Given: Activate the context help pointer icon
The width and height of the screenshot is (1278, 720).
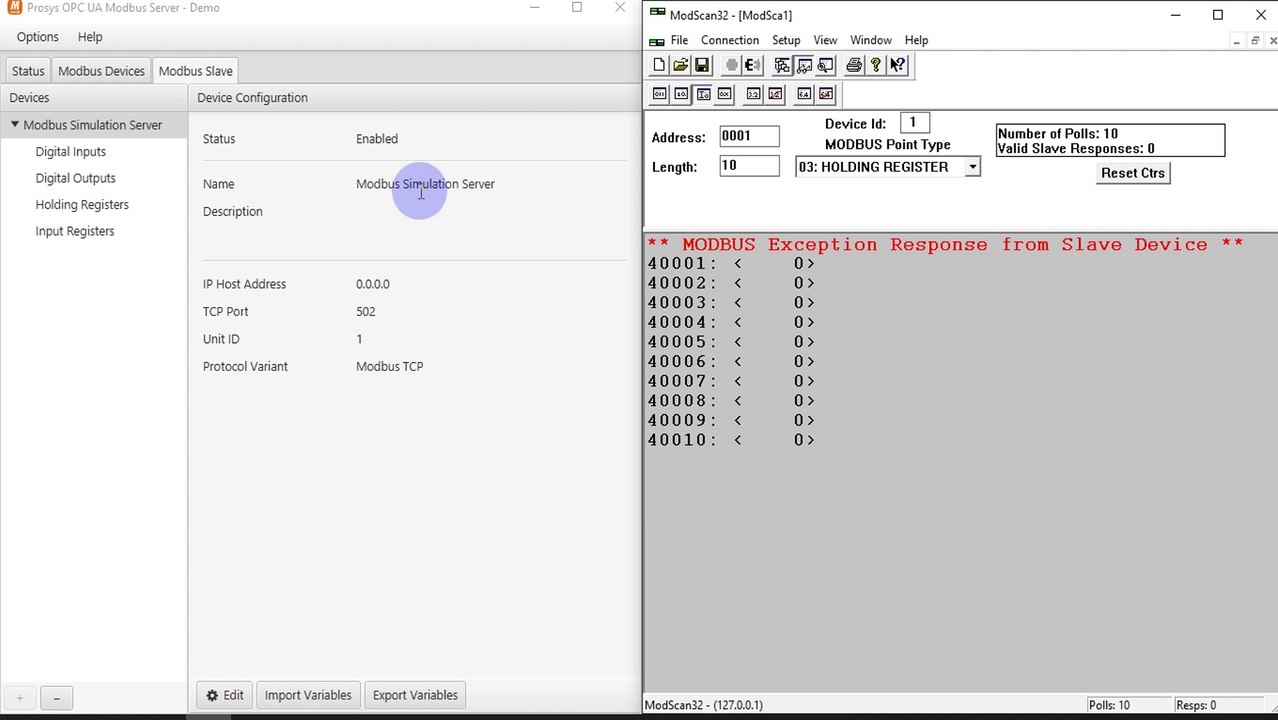Looking at the screenshot, I should 898,65.
